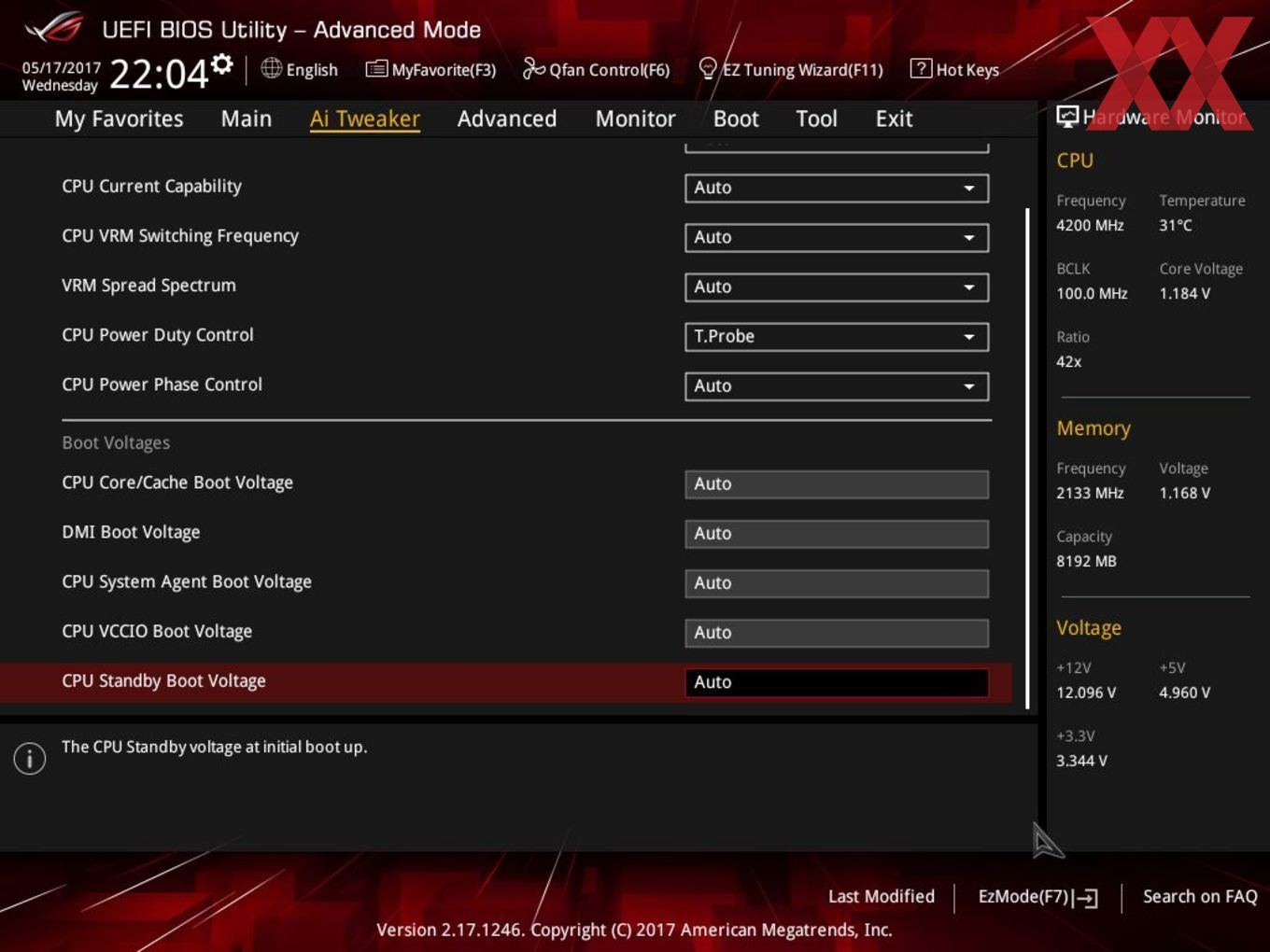Expand CPU Power Duty Control dropdown
Screen dimensions: 1270x952
[x=837, y=336]
